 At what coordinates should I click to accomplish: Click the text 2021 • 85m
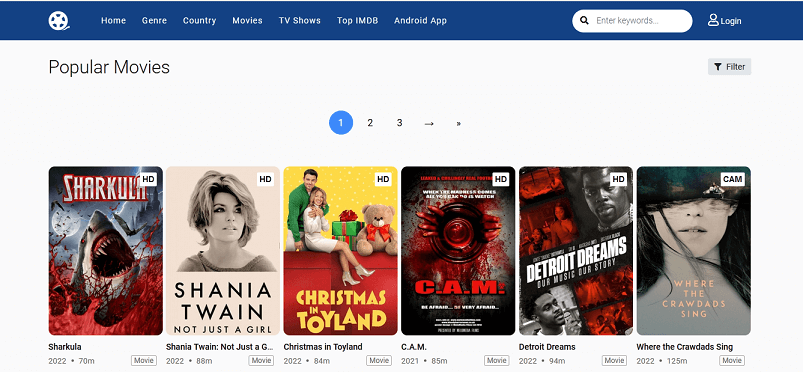click(424, 361)
